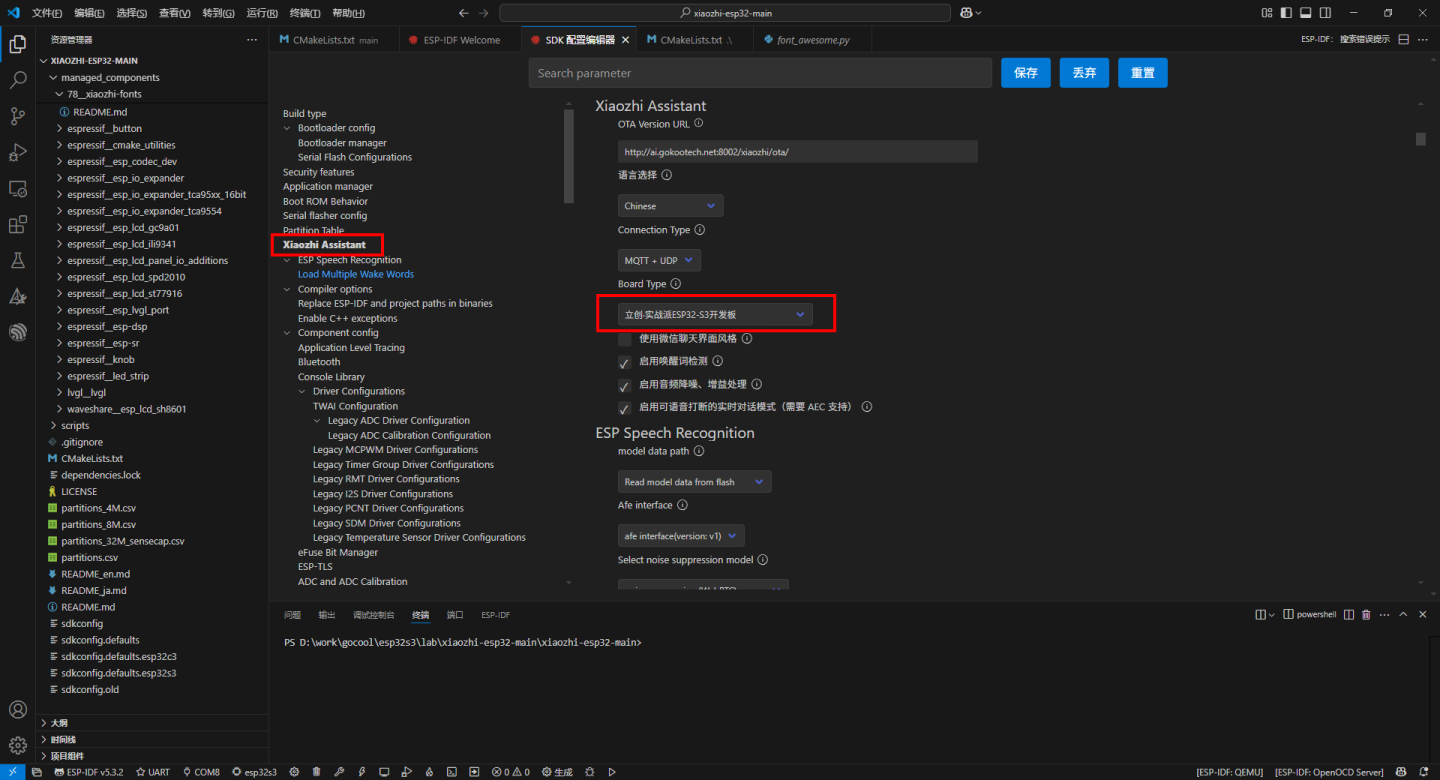Open sdkconfig.defaults.esp32s3 file in explorer

tap(118, 673)
